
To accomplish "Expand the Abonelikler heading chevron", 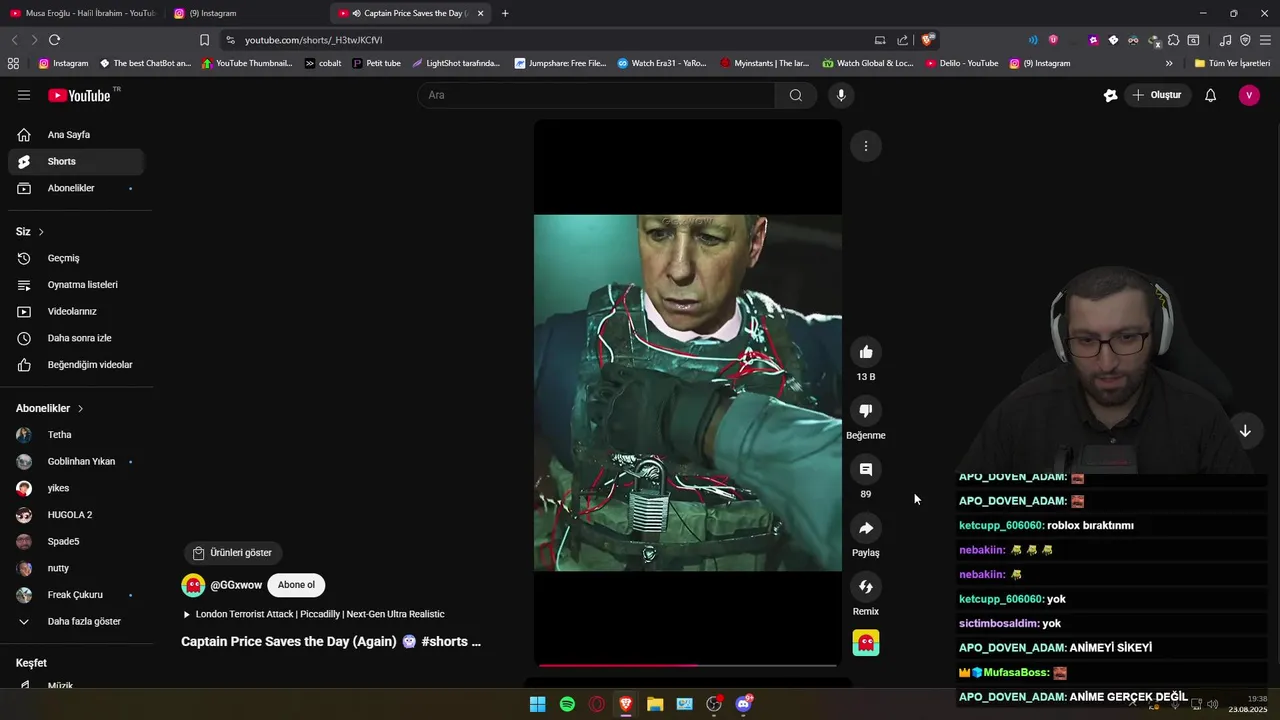I will [x=80, y=408].
